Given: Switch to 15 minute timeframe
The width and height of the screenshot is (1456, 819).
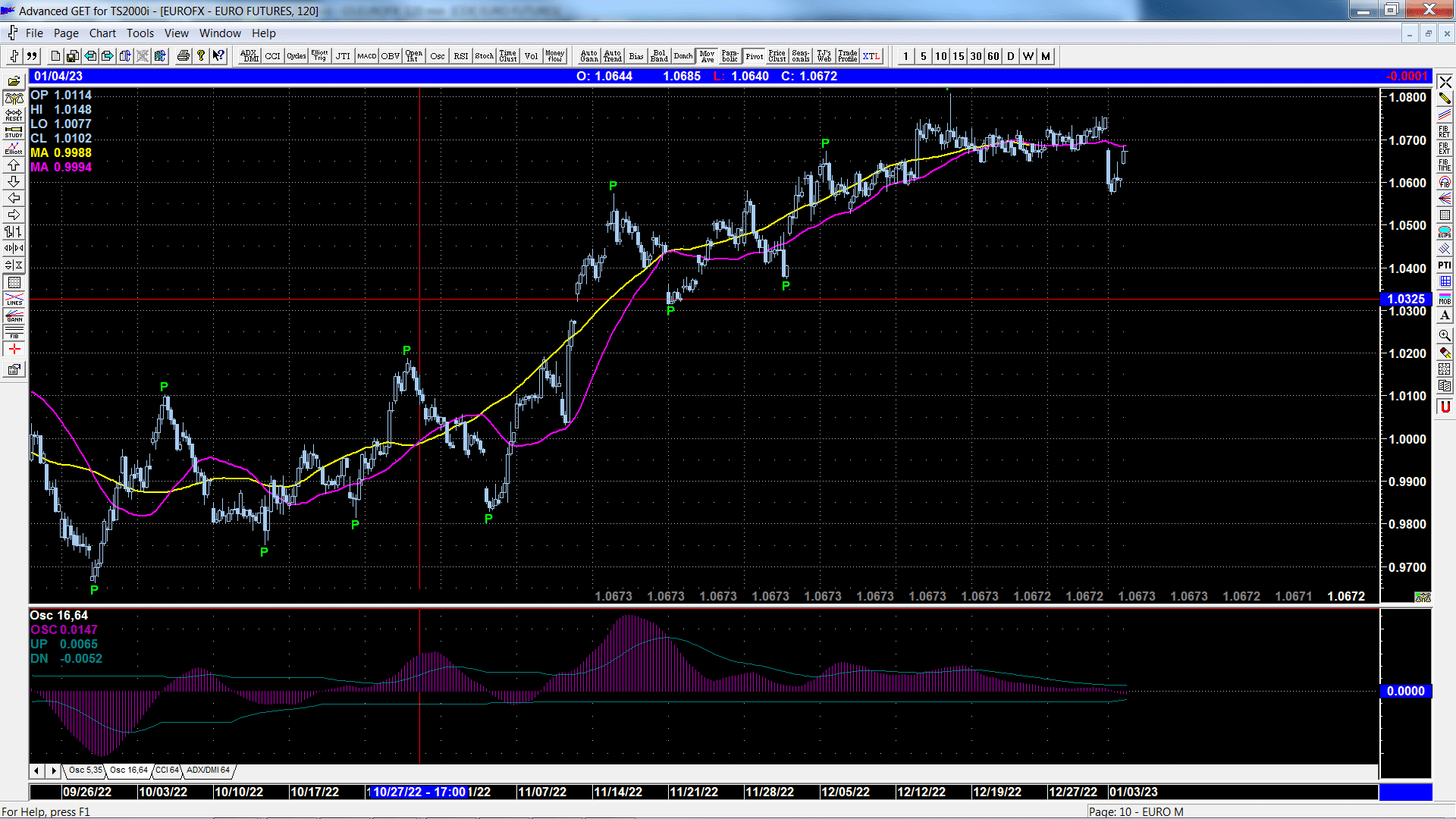Looking at the screenshot, I should [959, 56].
